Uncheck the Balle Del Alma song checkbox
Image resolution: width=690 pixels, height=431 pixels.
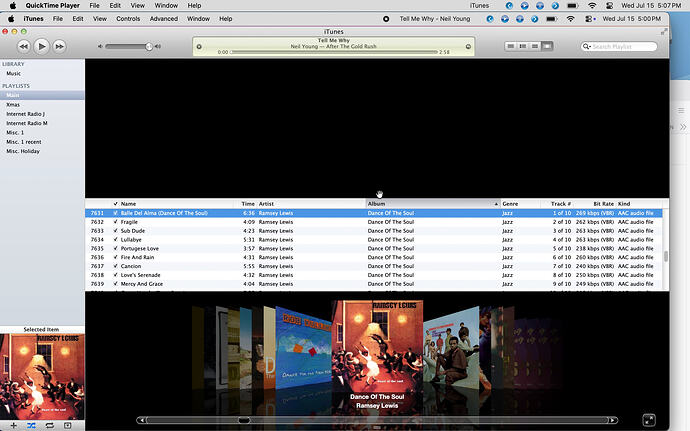click(x=115, y=213)
